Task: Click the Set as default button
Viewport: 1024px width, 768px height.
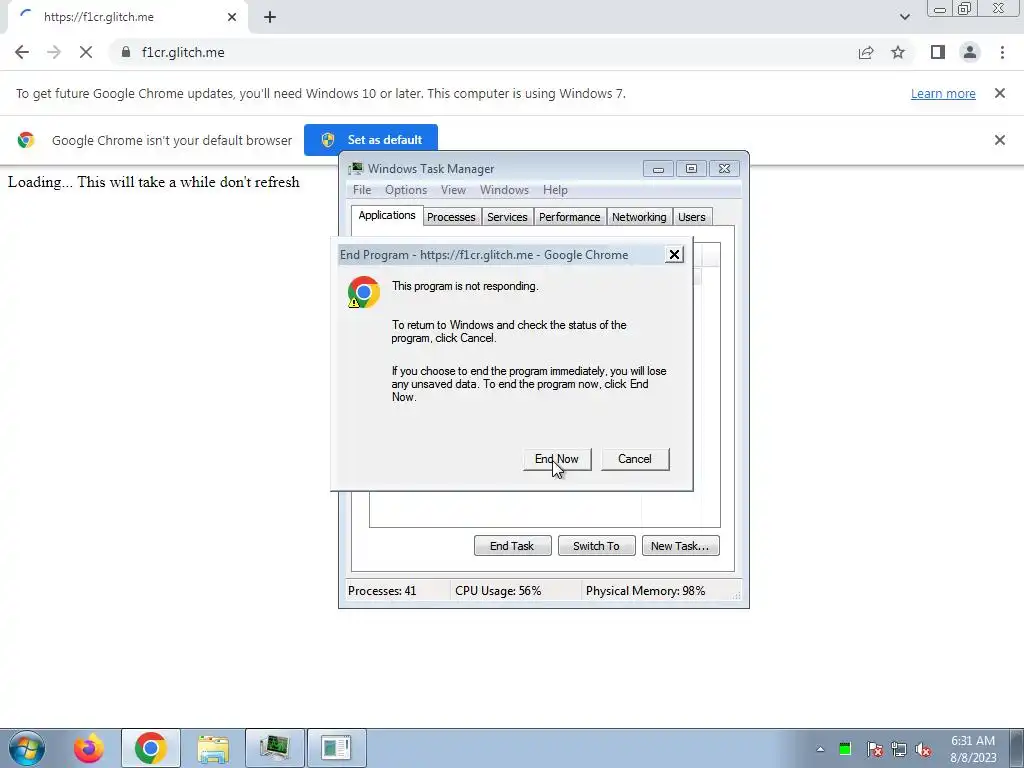Action: [371, 140]
